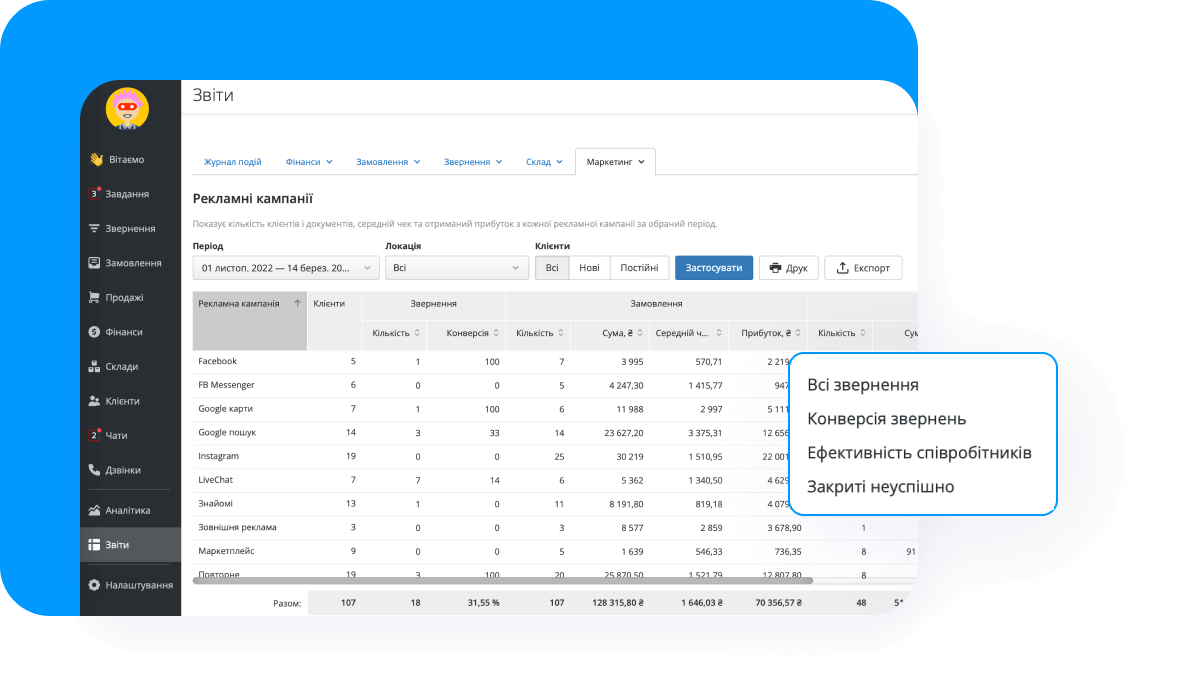Screen dimensions: 1198x688
Task: Select the Звернення icon in the sidebar
Action: tap(93, 228)
